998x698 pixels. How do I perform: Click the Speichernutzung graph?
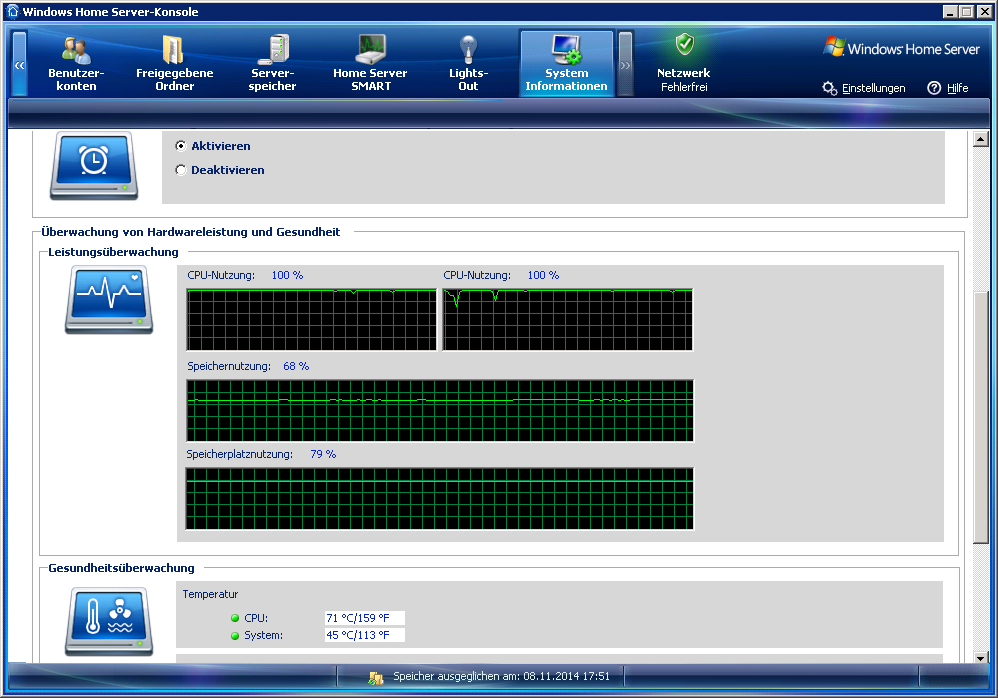440,410
